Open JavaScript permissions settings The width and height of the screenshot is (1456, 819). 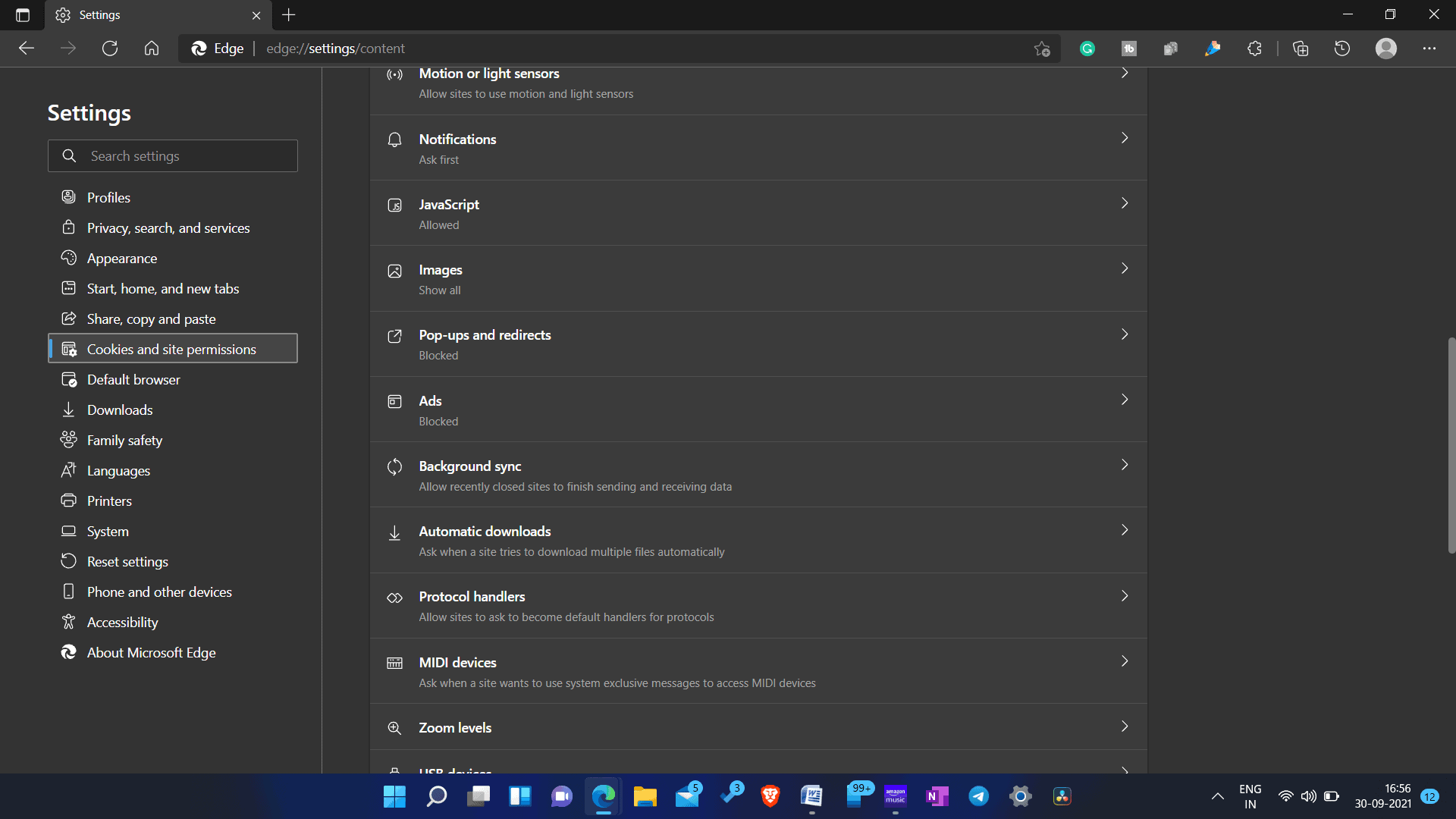click(x=759, y=213)
